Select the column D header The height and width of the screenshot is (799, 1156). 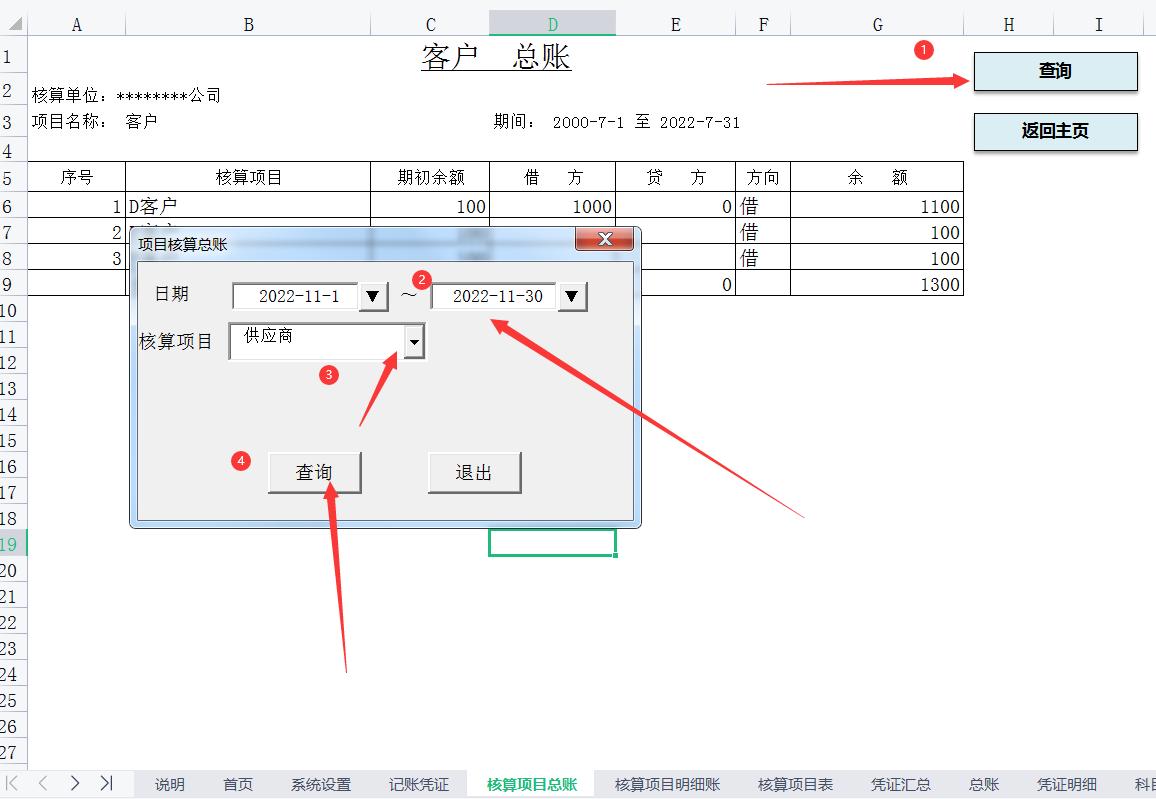coord(552,22)
